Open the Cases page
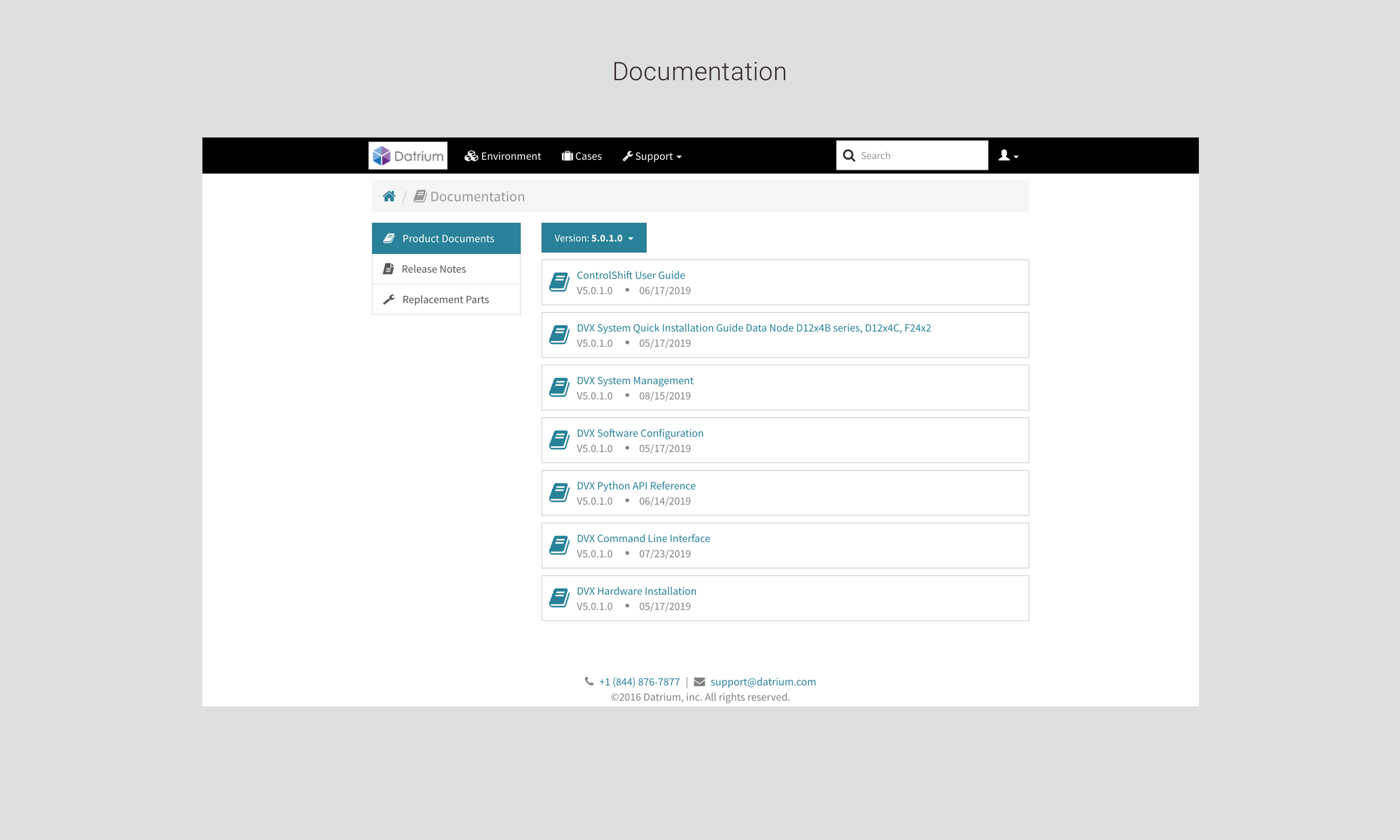Screen dimensions: 1400x840 tap(582, 156)
